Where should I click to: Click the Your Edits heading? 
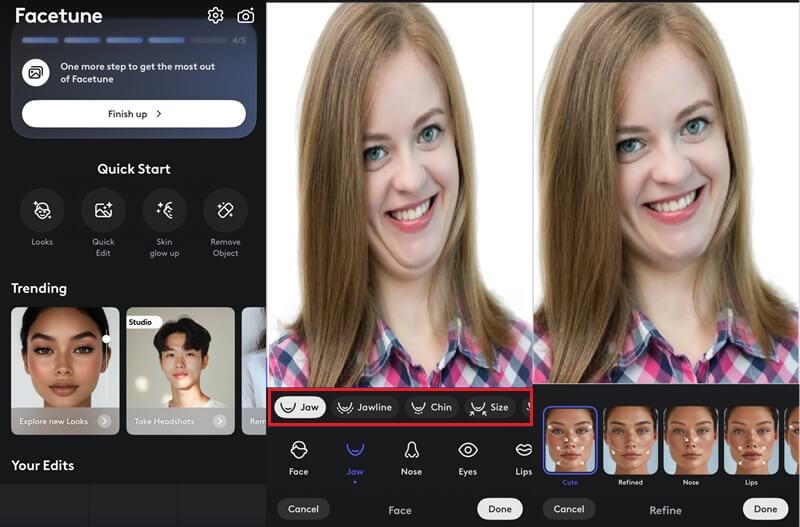(x=43, y=465)
